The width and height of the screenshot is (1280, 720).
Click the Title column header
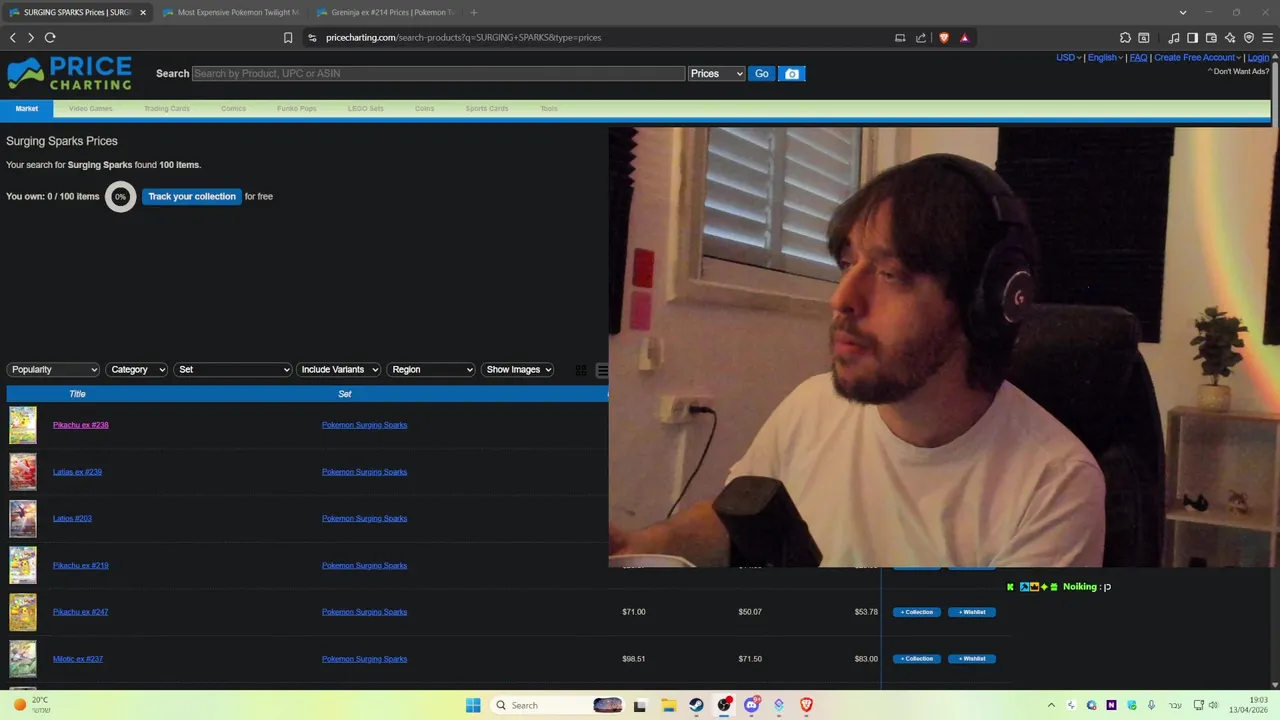point(77,394)
